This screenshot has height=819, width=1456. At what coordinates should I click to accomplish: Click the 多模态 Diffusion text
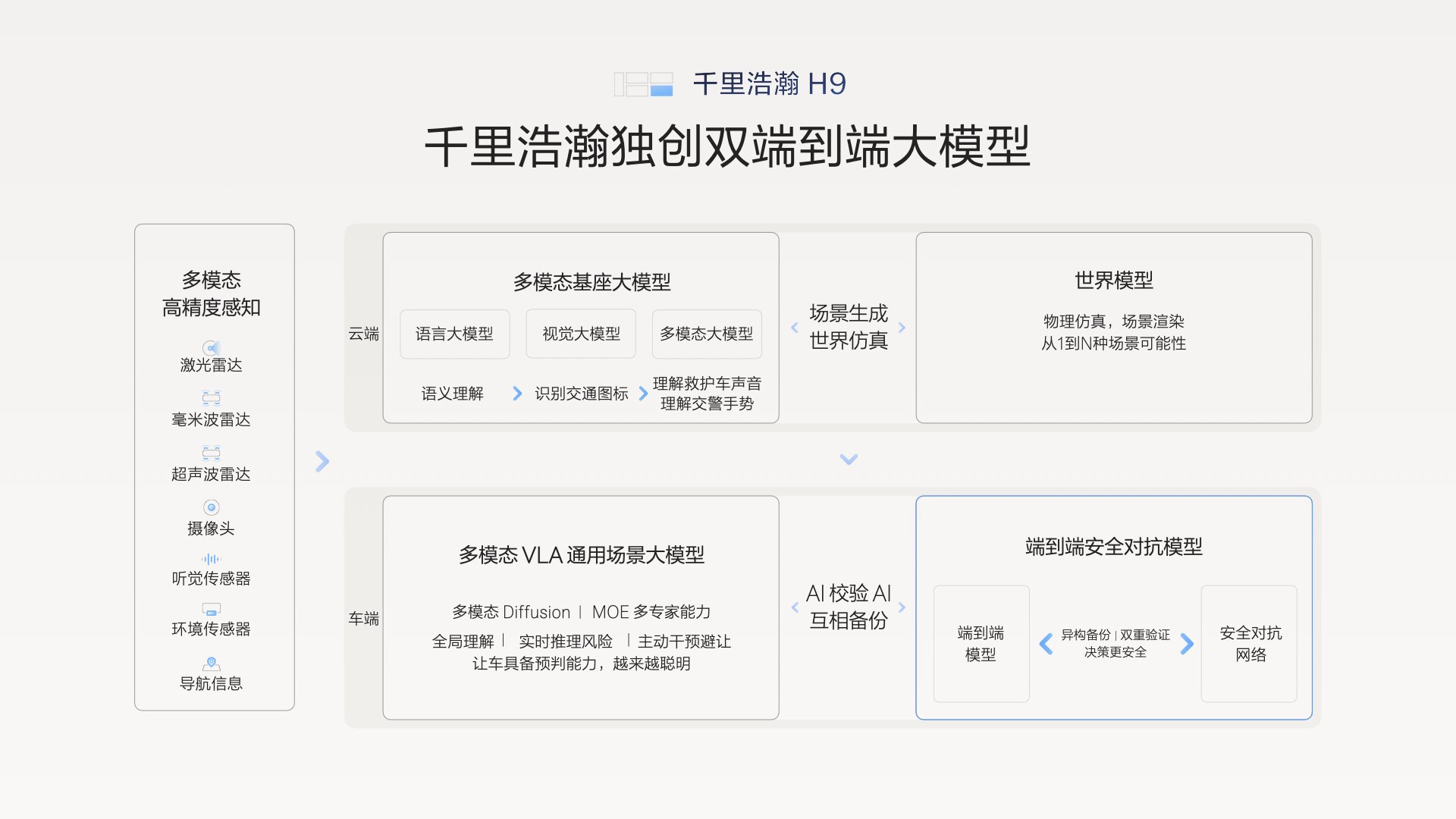[511, 612]
